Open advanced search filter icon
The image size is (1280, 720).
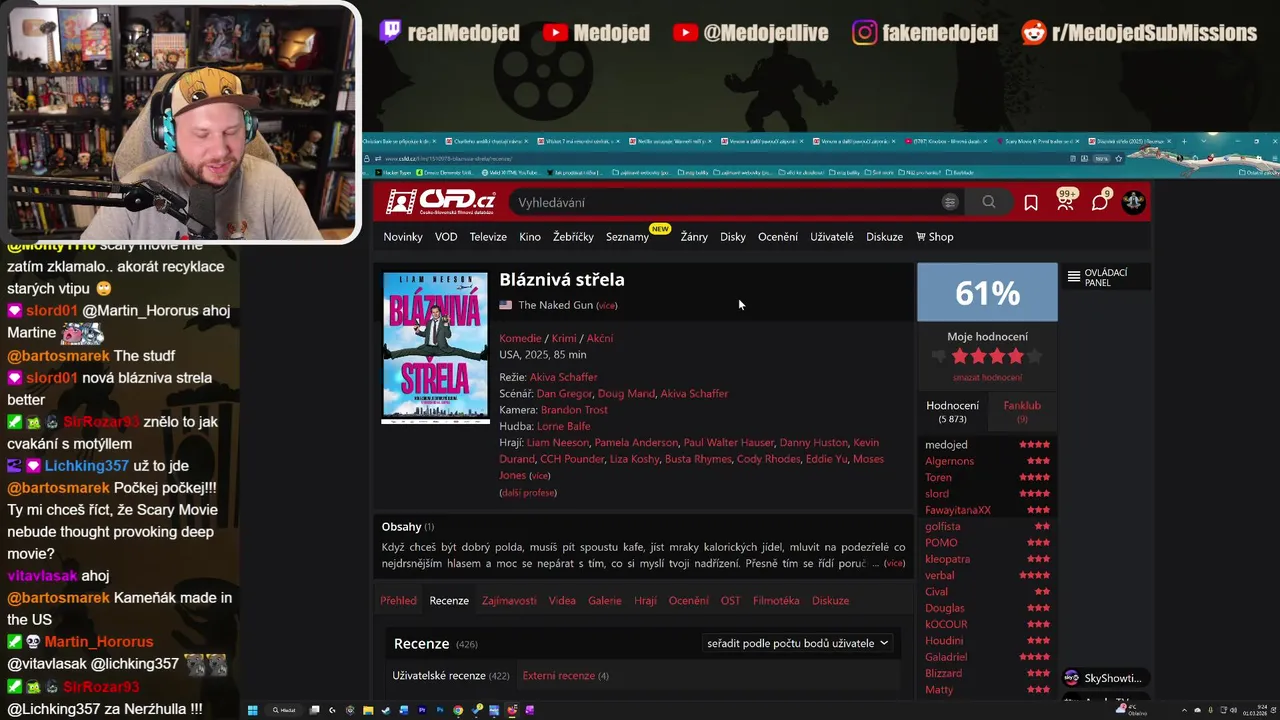pos(950,202)
